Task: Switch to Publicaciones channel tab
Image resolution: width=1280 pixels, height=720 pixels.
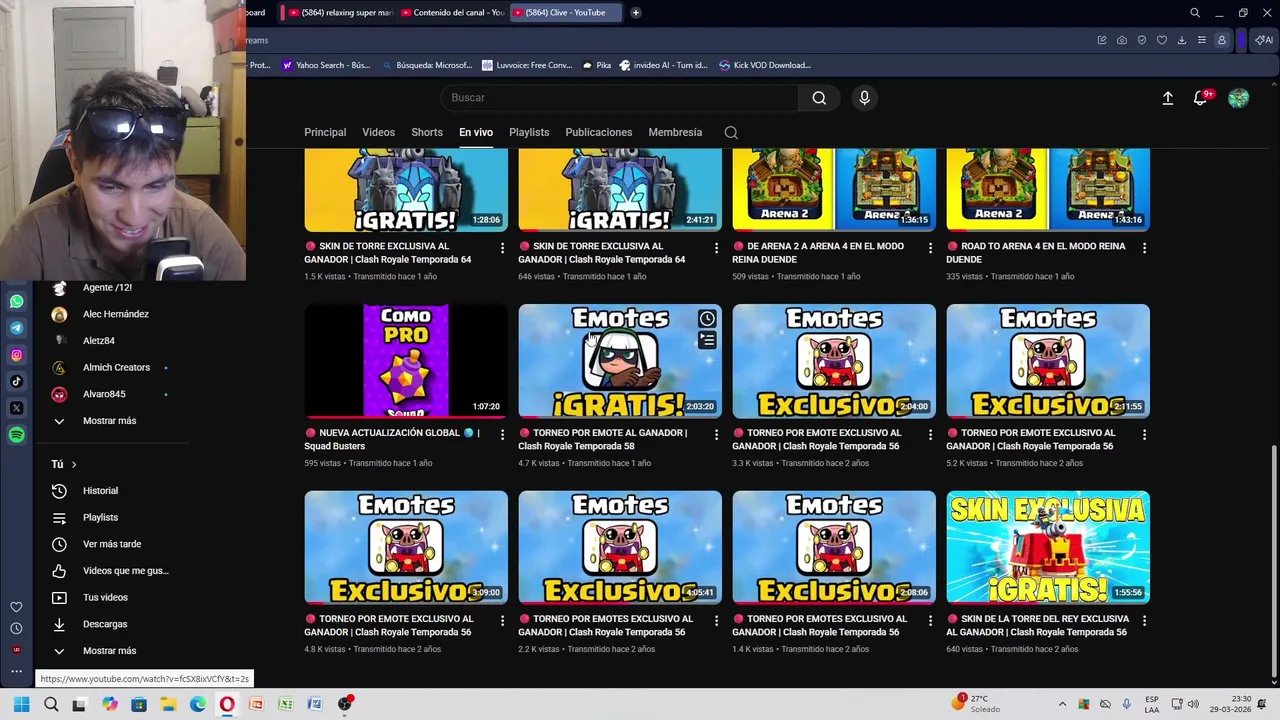Action: pos(599,132)
